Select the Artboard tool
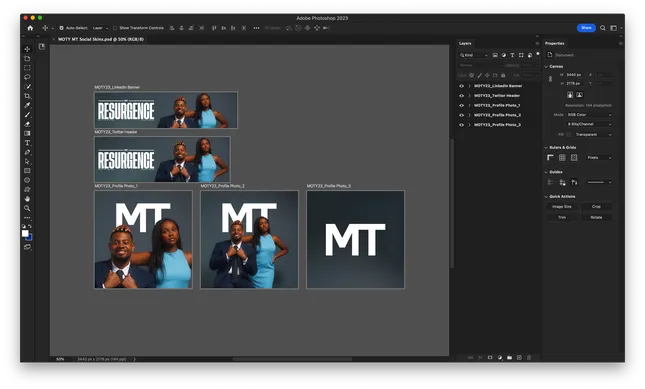 click(27, 58)
